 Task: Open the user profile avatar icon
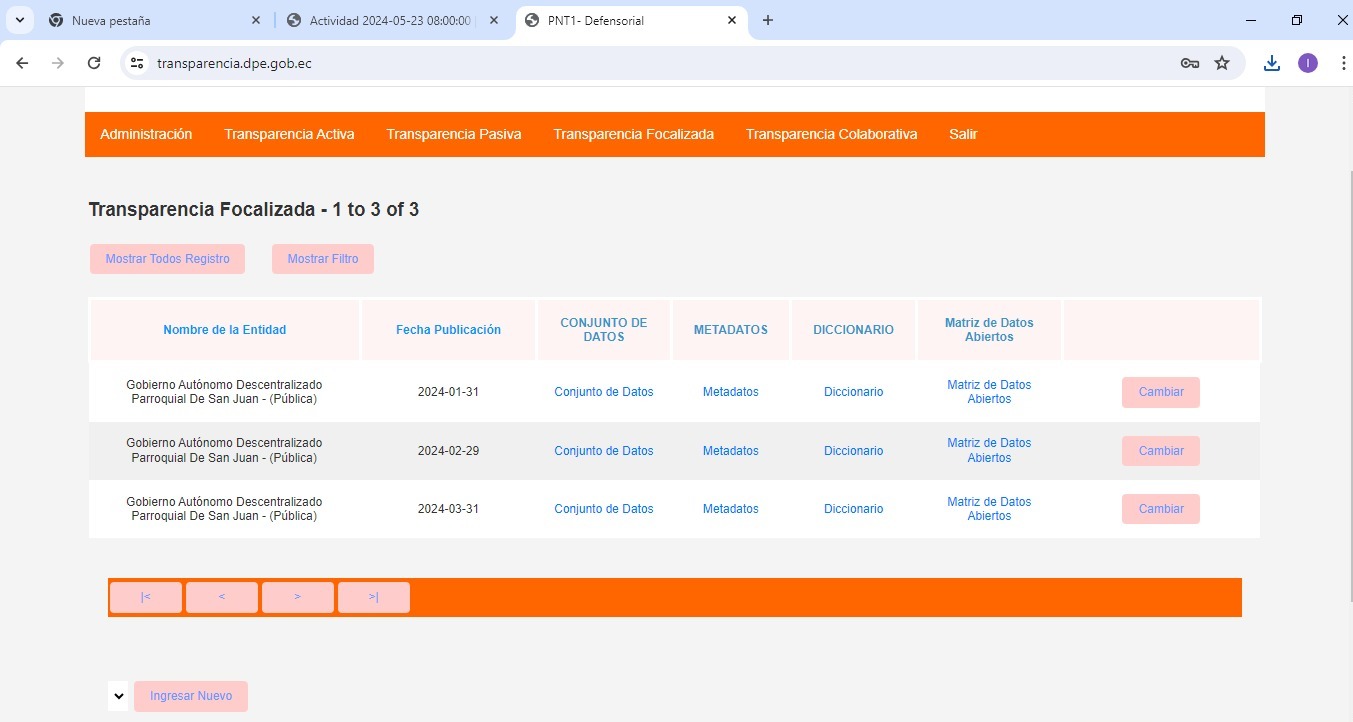coord(1307,63)
